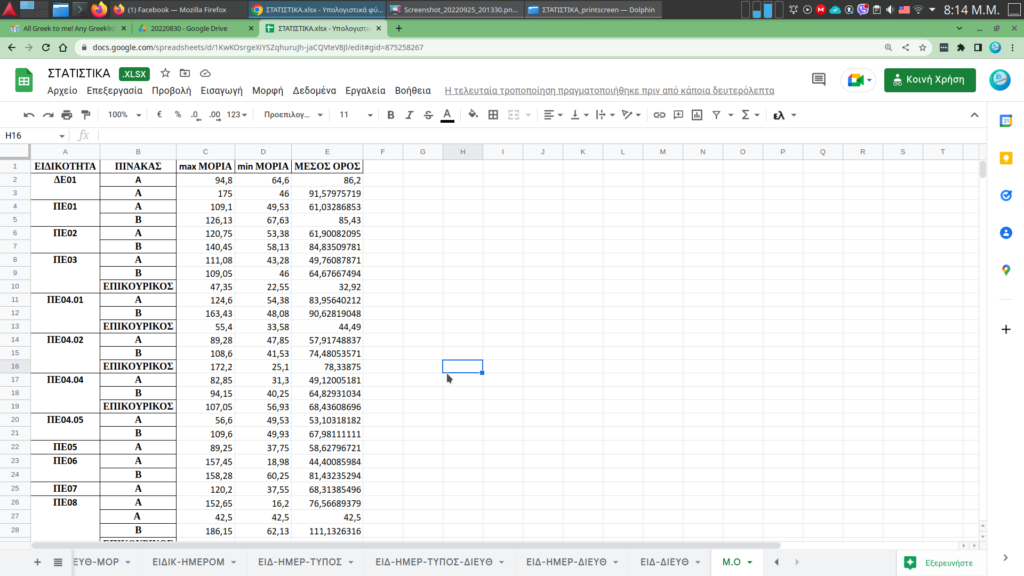The image size is (1024, 576).
Task: Move the document to a folder
Action: pyautogui.click(x=185, y=73)
